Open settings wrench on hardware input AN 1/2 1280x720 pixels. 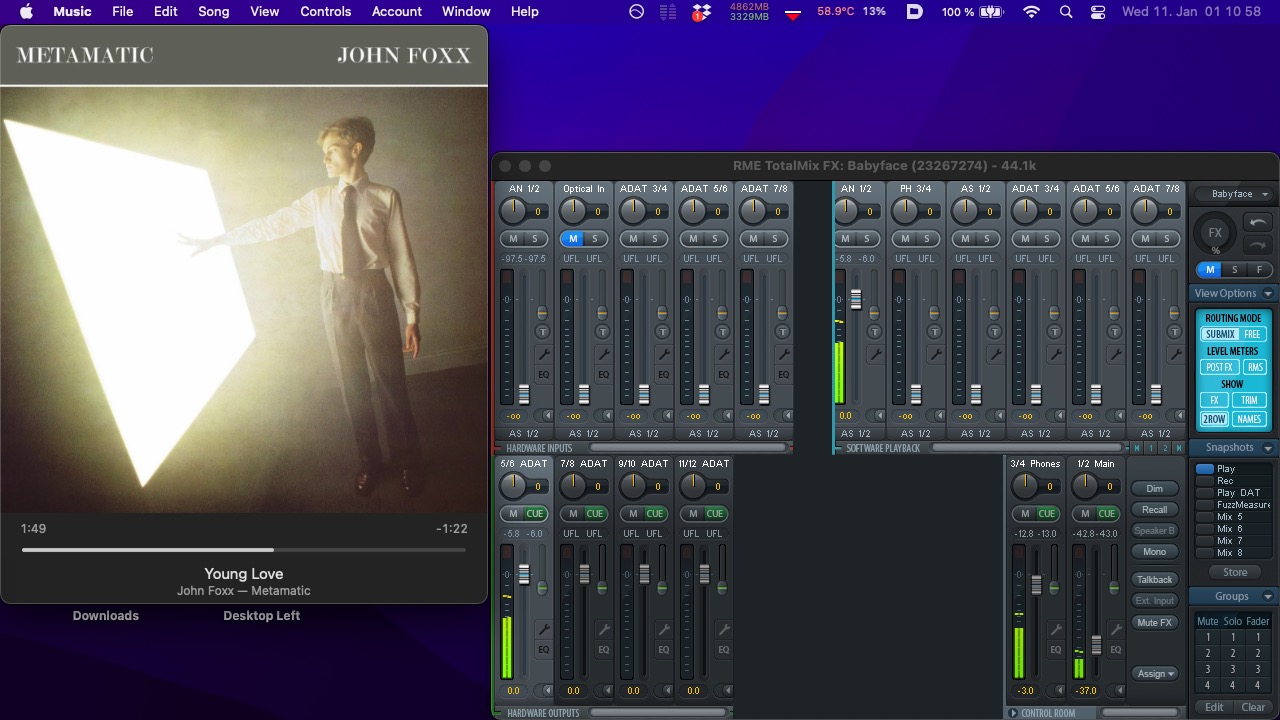[544, 354]
